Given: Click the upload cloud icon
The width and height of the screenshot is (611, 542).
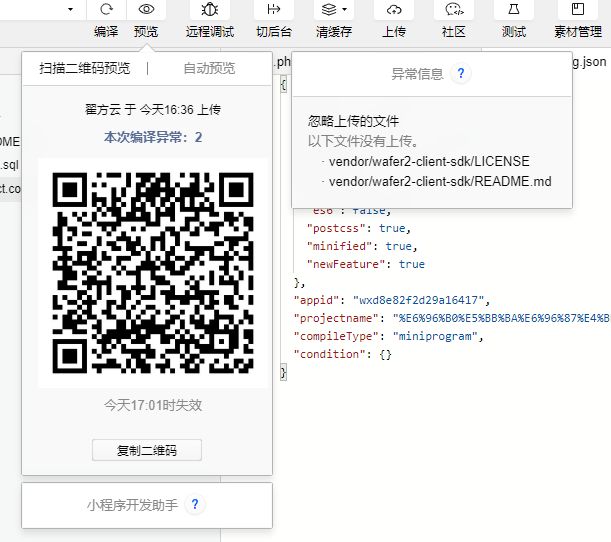Looking at the screenshot, I should (394, 9).
